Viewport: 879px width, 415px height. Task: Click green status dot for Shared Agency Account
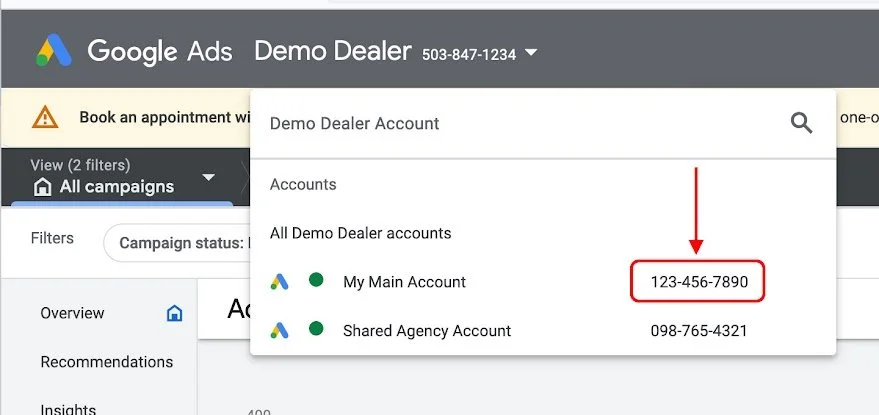(316, 329)
